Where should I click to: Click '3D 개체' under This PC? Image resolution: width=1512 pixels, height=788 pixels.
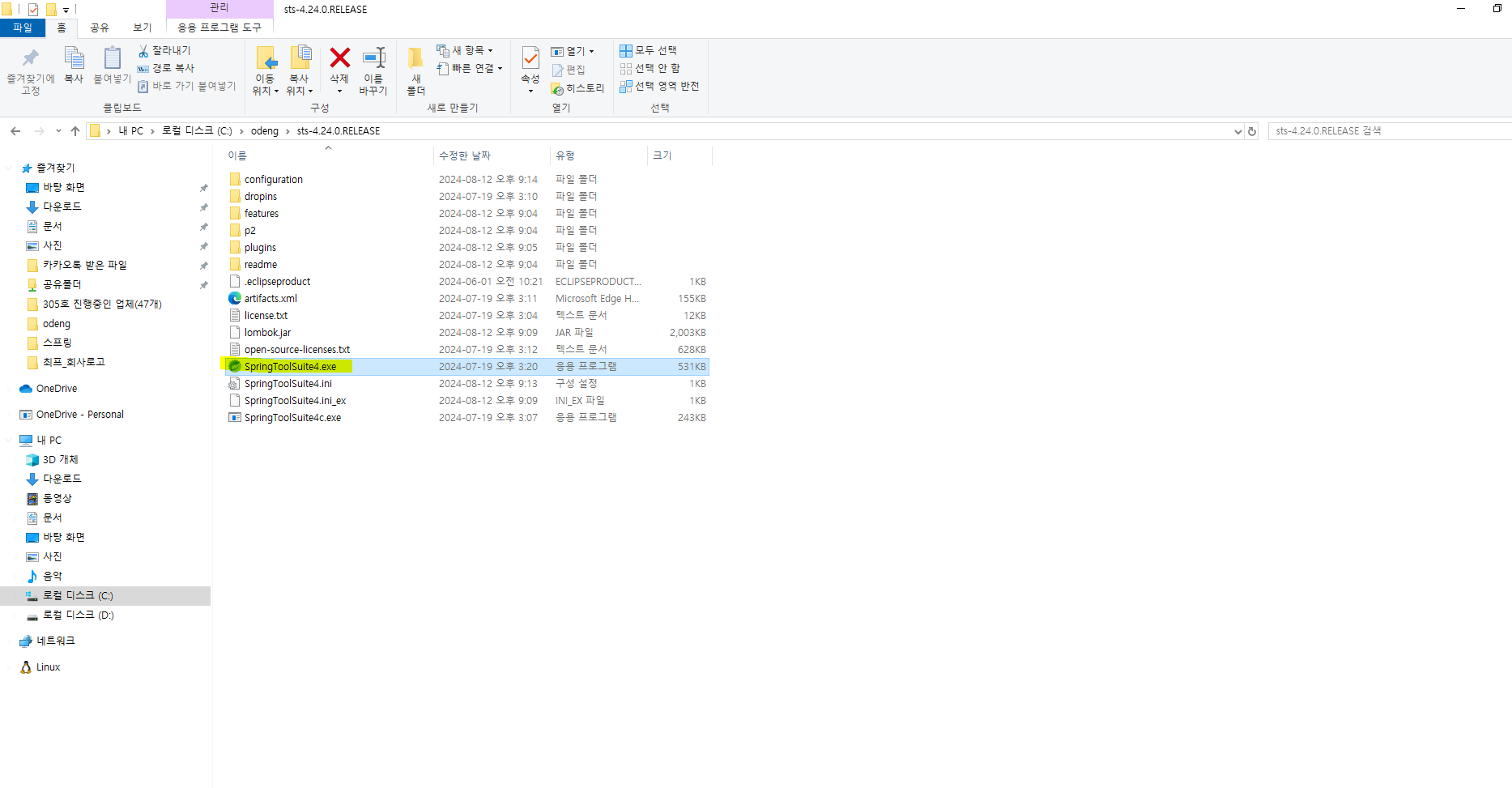pos(60,460)
